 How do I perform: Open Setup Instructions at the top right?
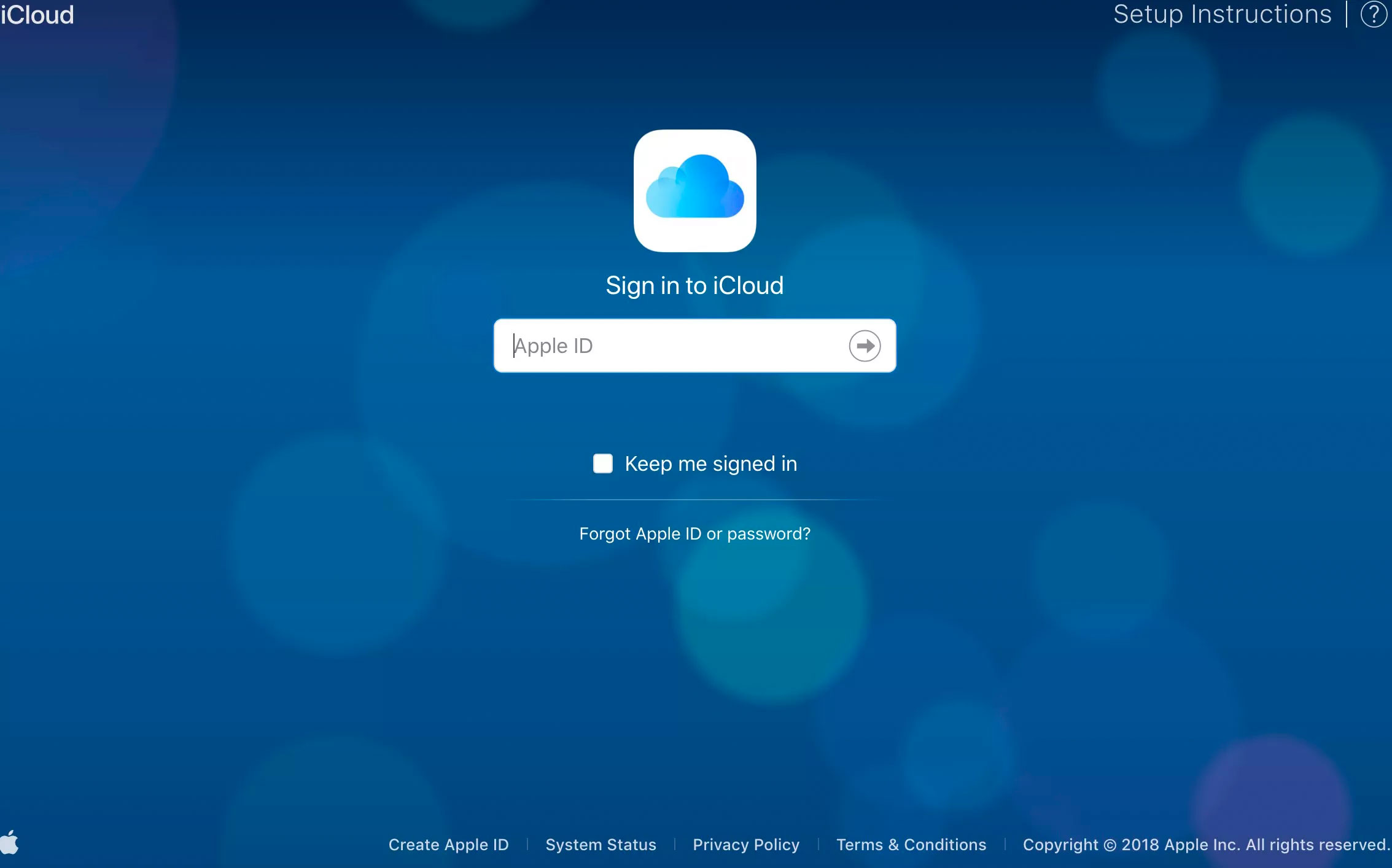click(1222, 15)
